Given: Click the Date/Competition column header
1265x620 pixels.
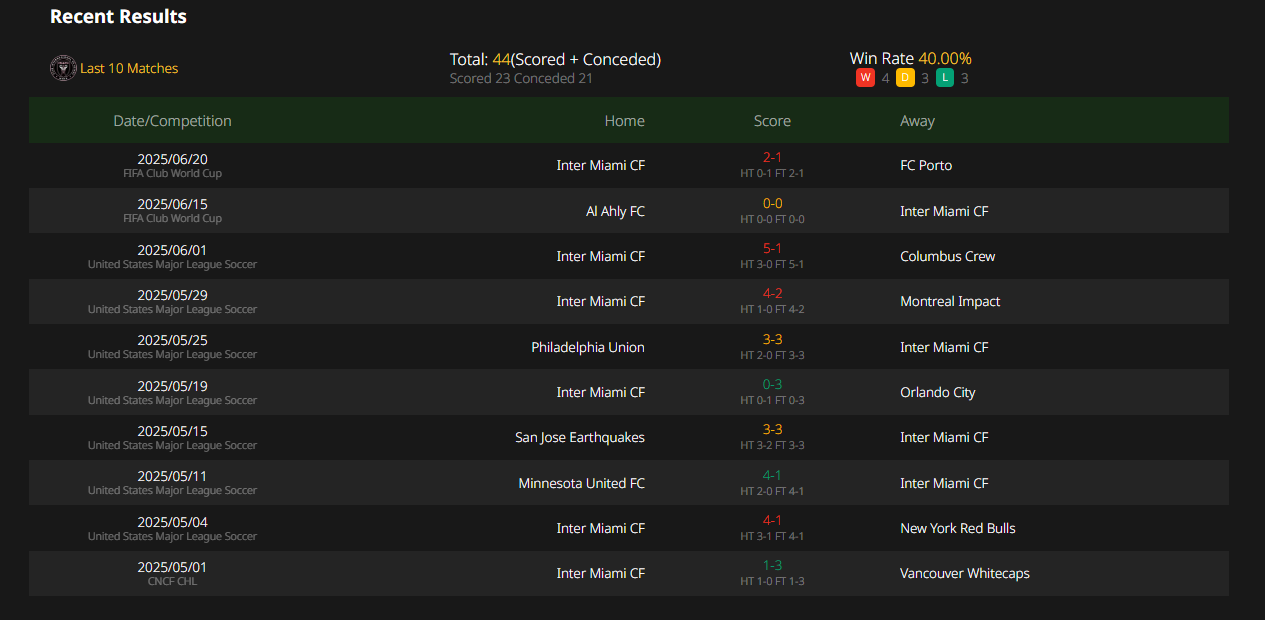Looking at the screenshot, I should click(x=172, y=121).
